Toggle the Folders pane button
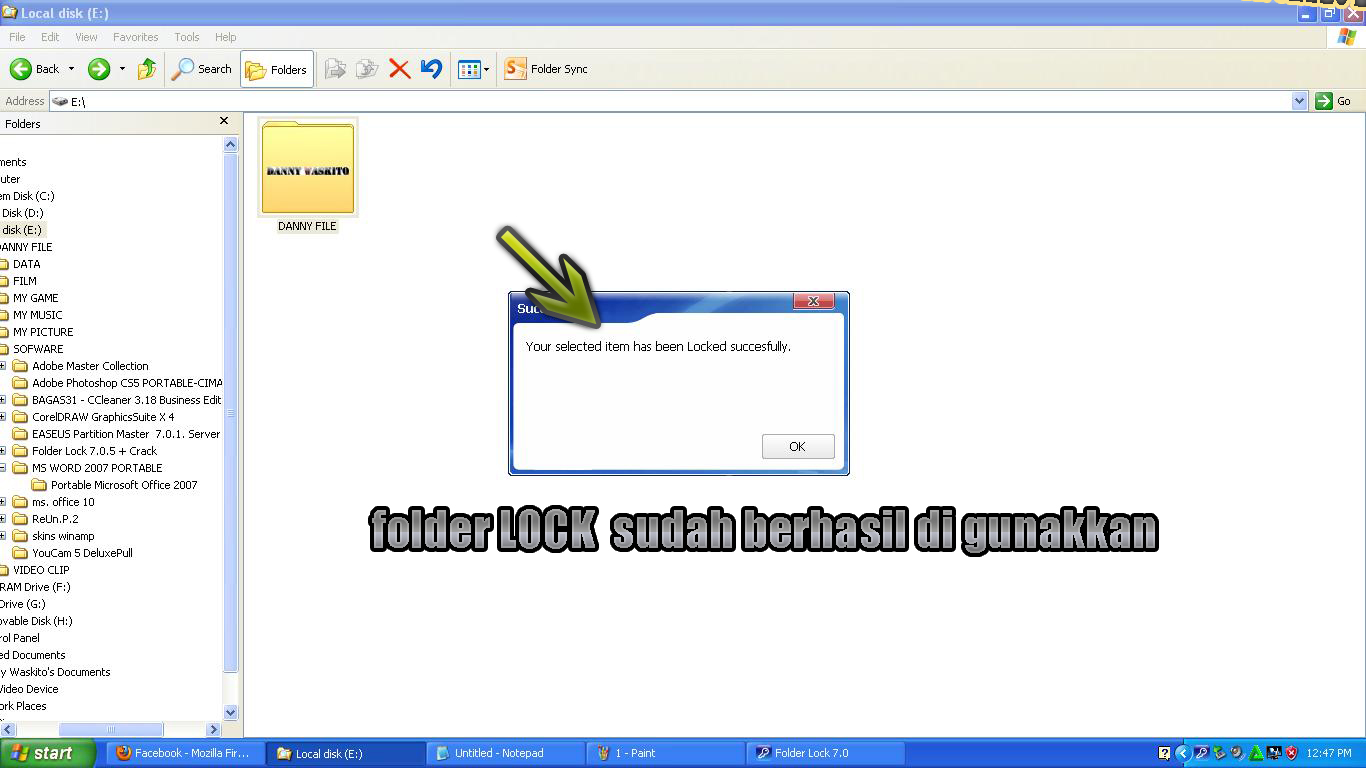Screen dimensions: 1366x768 (276, 69)
